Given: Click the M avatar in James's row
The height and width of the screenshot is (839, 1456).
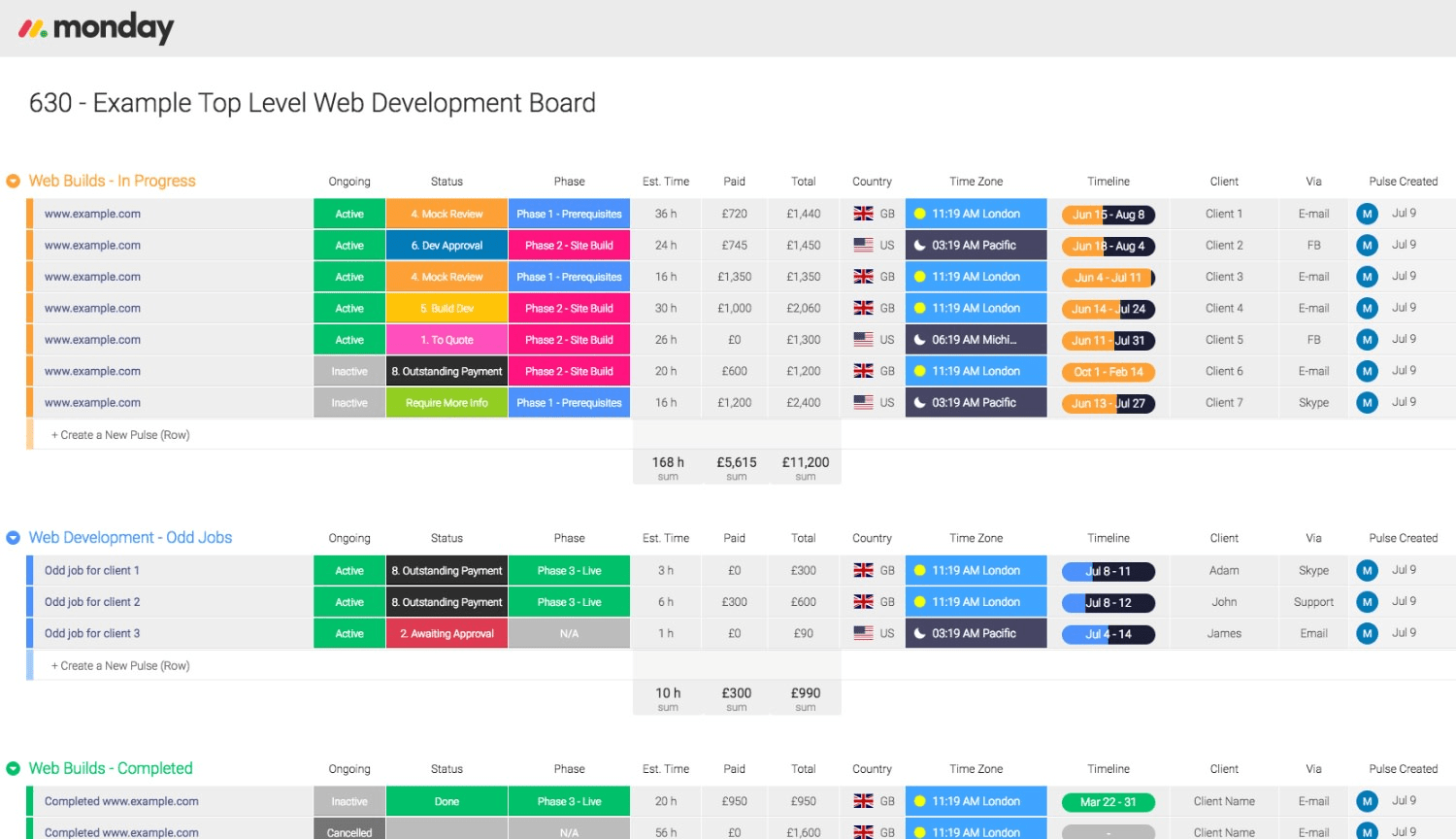Looking at the screenshot, I should point(1367,633).
